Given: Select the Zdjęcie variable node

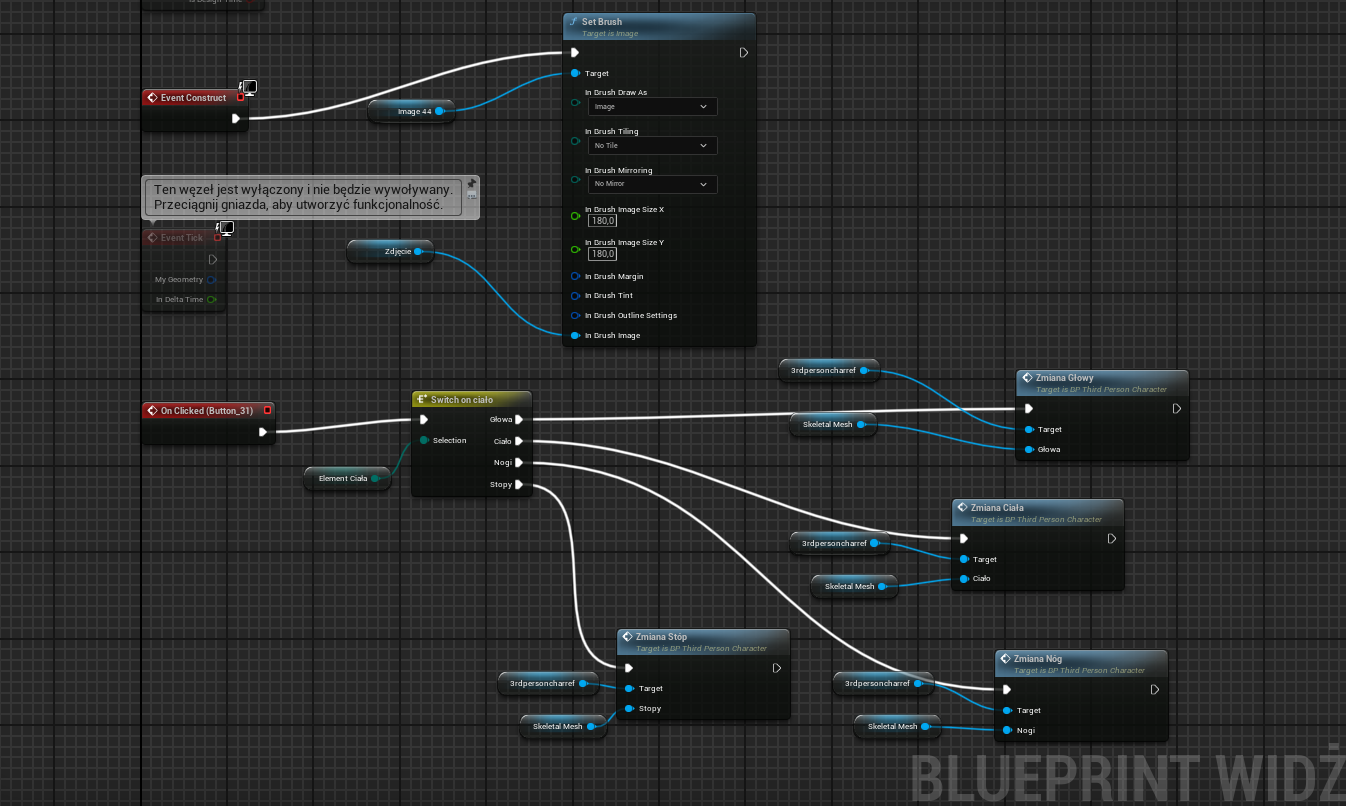Looking at the screenshot, I should click(x=391, y=252).
